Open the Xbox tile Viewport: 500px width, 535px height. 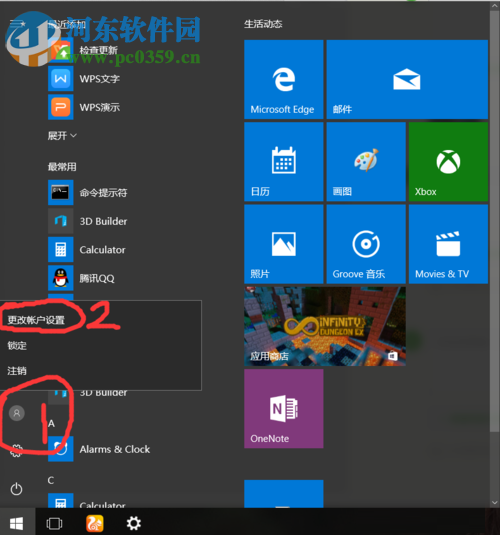coord(448,162)
